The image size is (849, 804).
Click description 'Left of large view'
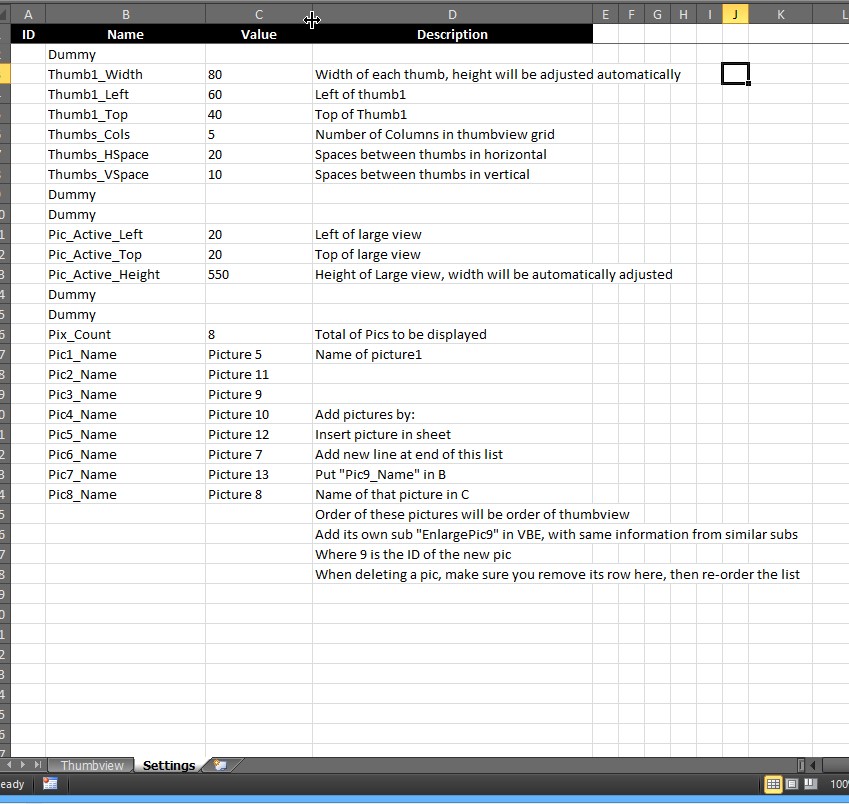tap(368, 234)
